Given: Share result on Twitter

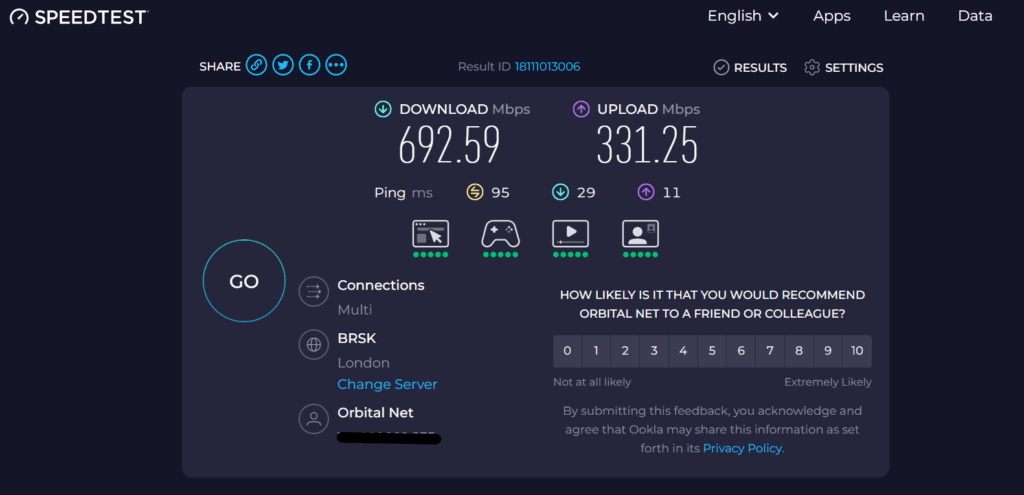Looking at the screenshot, I should click(283, 65).
